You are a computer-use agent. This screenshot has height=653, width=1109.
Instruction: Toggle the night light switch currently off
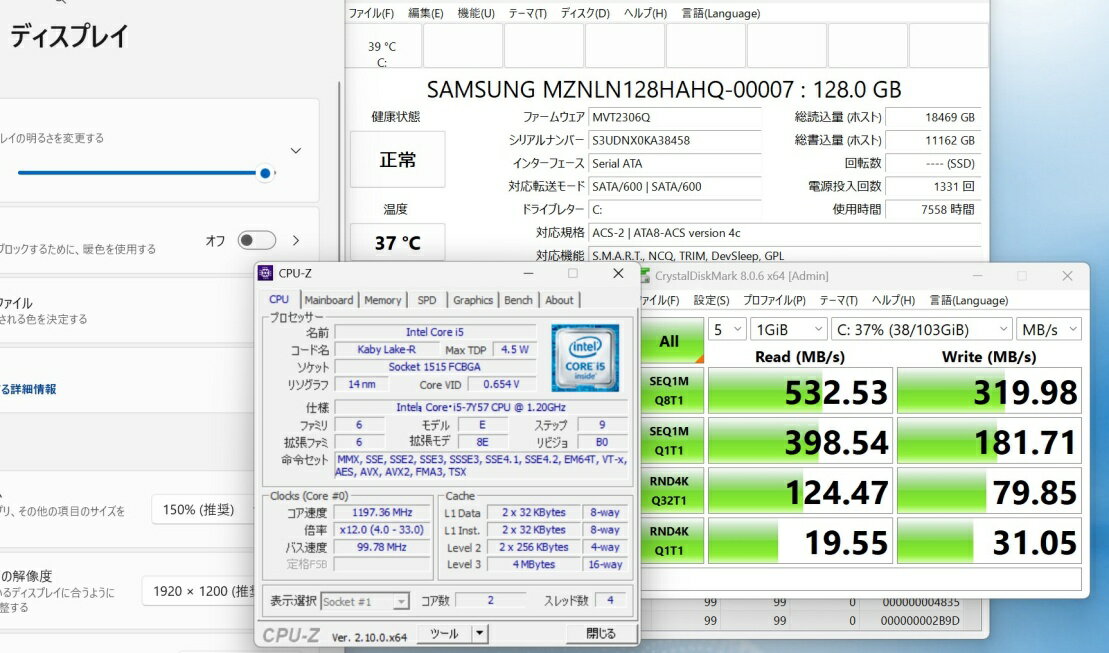(256, 240)
